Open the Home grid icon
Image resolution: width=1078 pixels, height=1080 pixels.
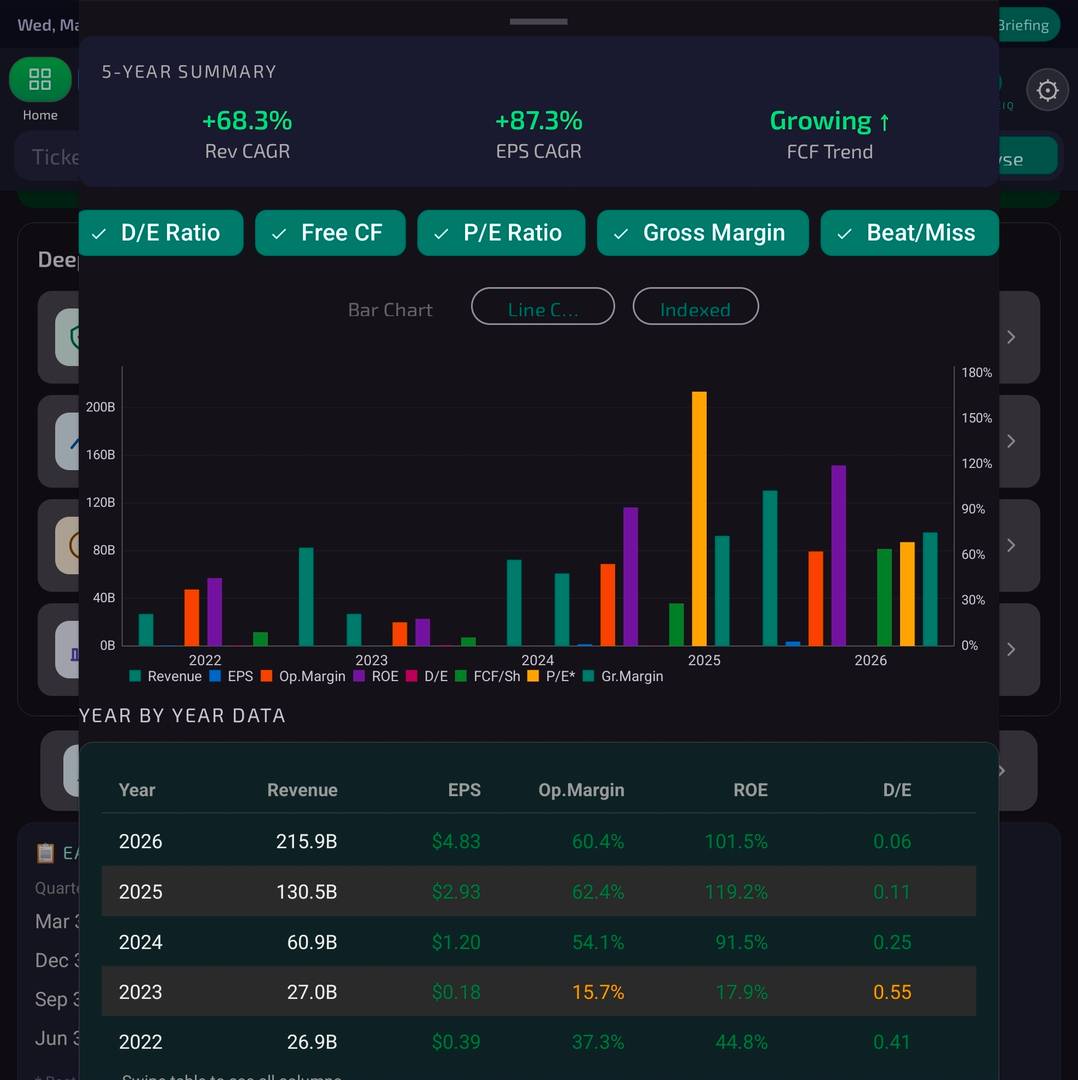tap(40, 79)
